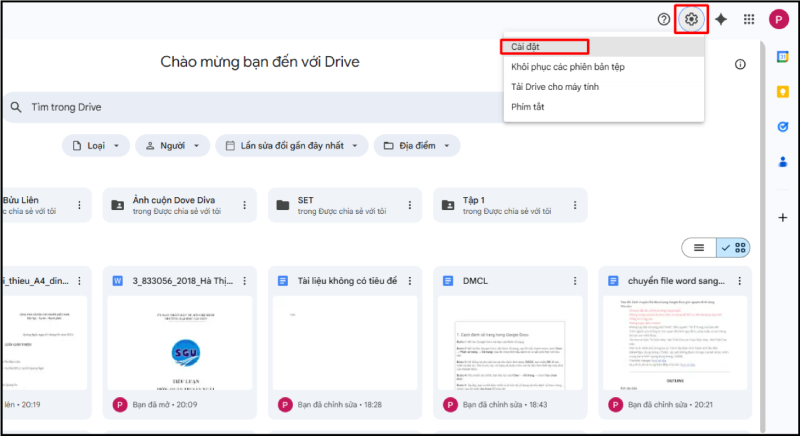
Task: Select Phím tắt menu entry
Action: (x=604, y=107)
